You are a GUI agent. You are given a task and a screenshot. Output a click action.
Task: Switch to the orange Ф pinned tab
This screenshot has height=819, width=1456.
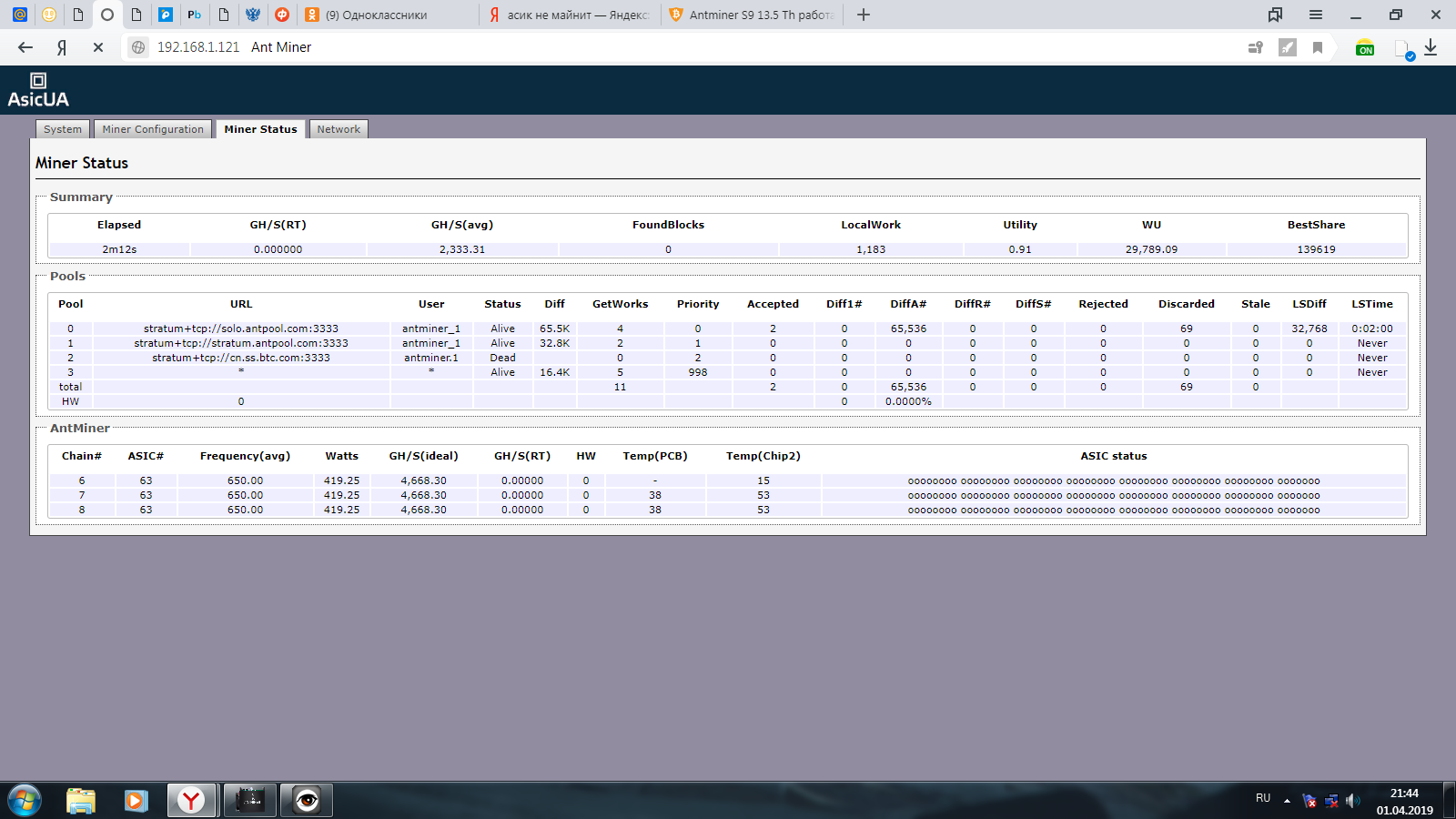(x=282, y=15)
